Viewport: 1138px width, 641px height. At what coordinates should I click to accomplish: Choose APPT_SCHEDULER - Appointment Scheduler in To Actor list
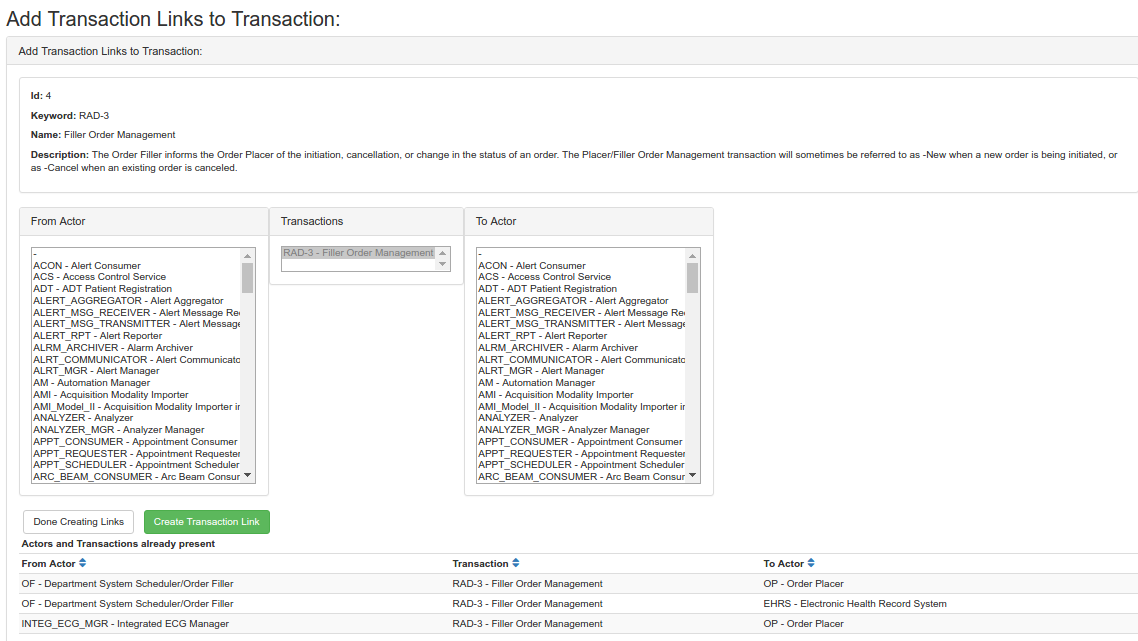(x=581, y=465)
